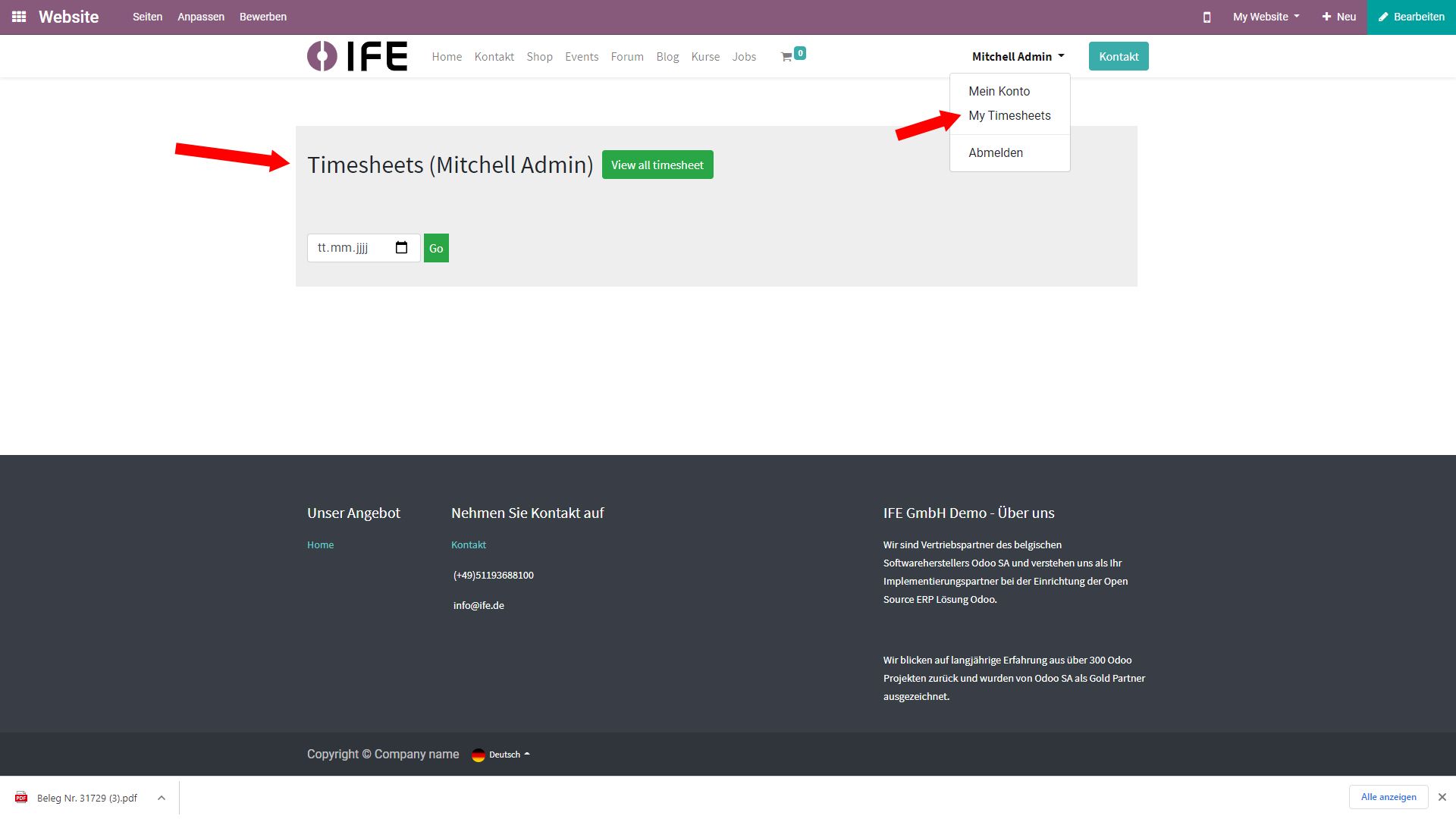Click the IFE logo
The width and height of the screenshot is (1456, 819).
click(x=357, y=56)
